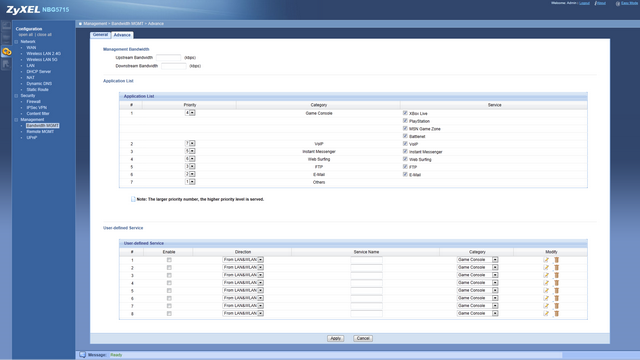
Task: Open Remote MGMT in the sidebar menu
Action: point(40,131)
